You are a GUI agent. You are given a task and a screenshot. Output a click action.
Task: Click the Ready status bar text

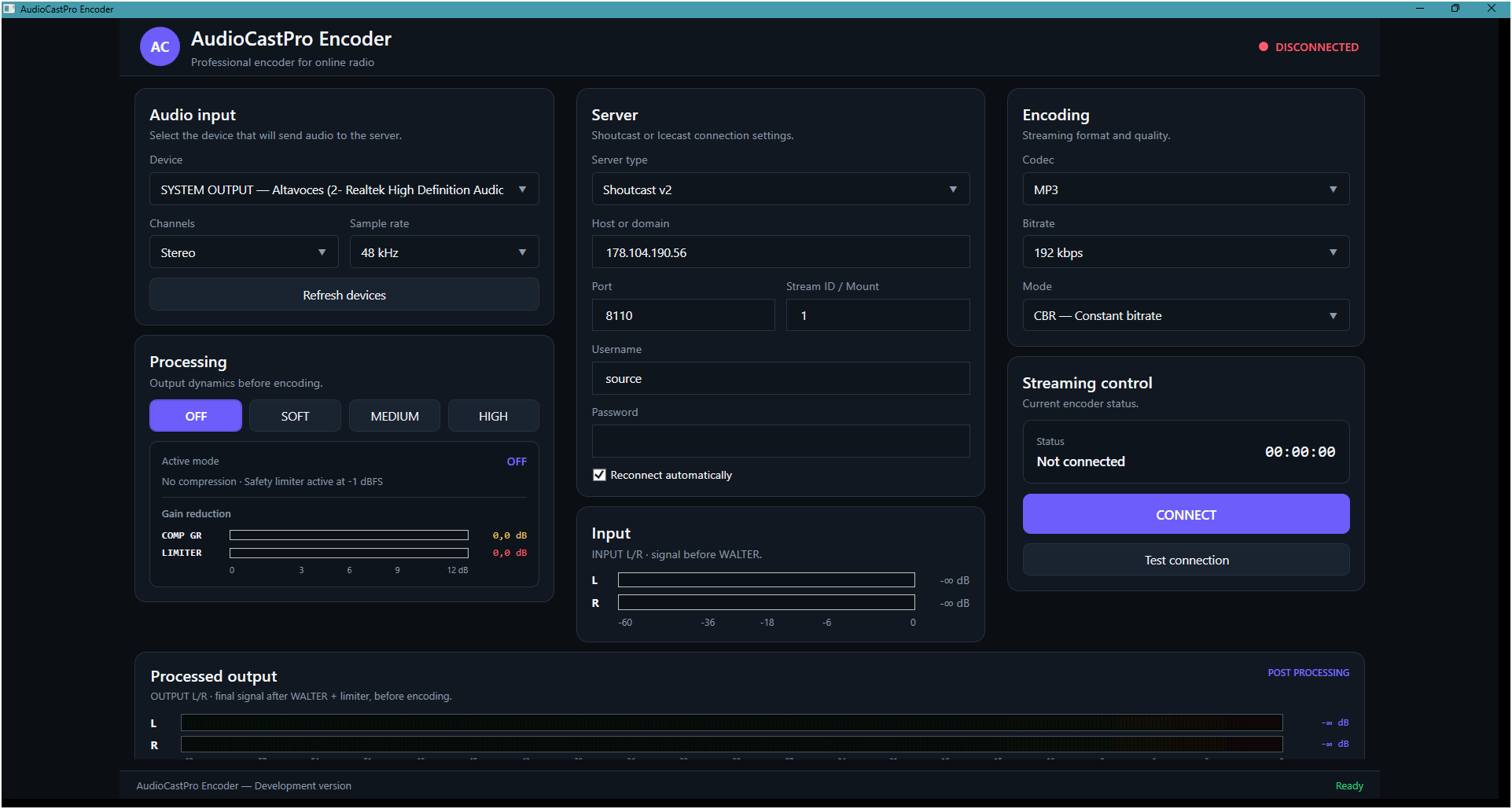click(1349, 786)
